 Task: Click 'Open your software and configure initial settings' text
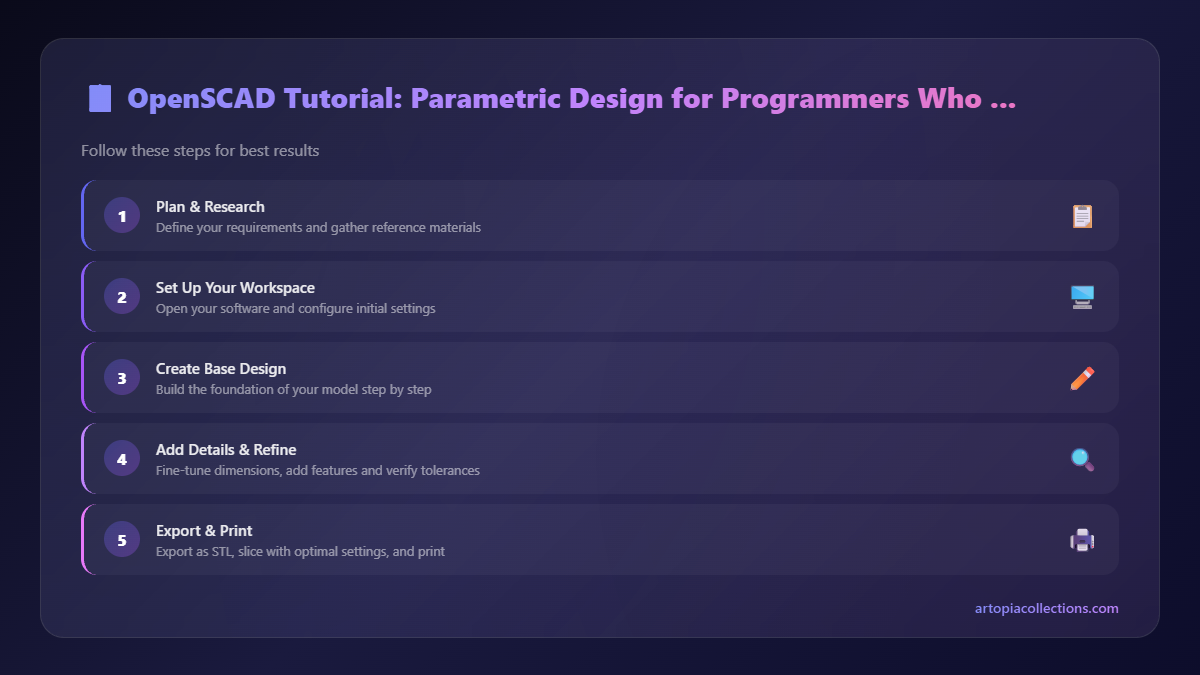point(296,309)
